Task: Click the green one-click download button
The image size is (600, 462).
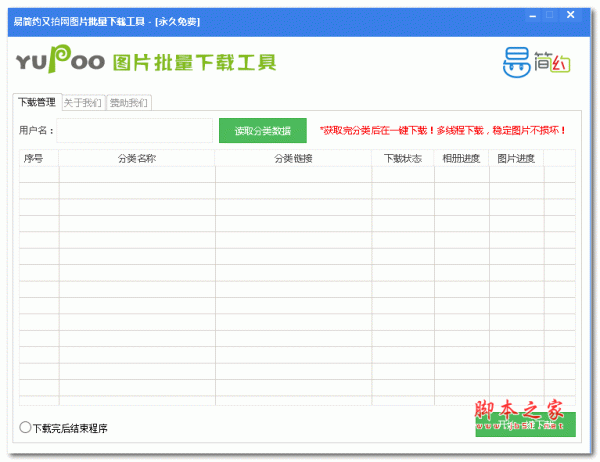Action: click(525, 424)
